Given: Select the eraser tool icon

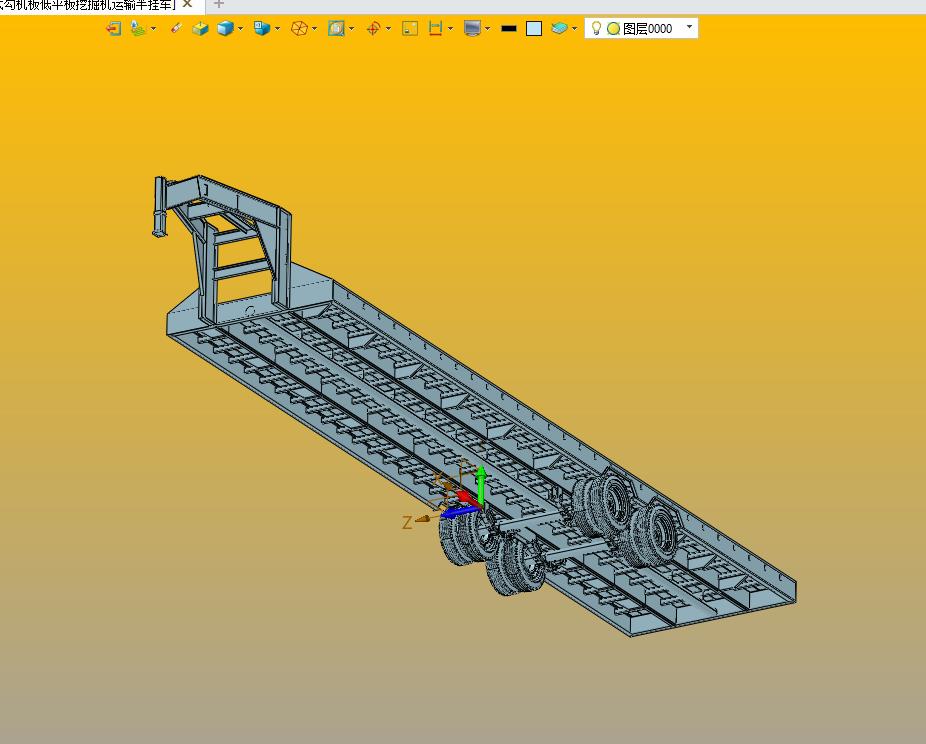Looking at the screenshot, I should point(175,28).
